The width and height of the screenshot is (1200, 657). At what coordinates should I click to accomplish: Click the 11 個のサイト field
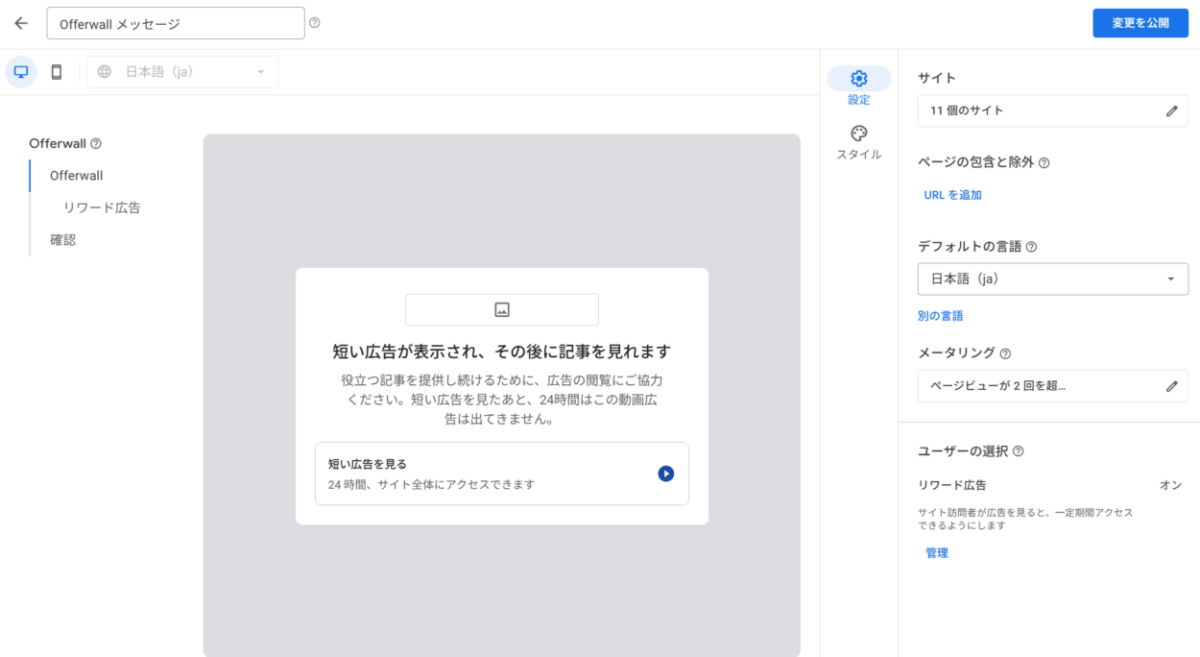click(1053, 111)
